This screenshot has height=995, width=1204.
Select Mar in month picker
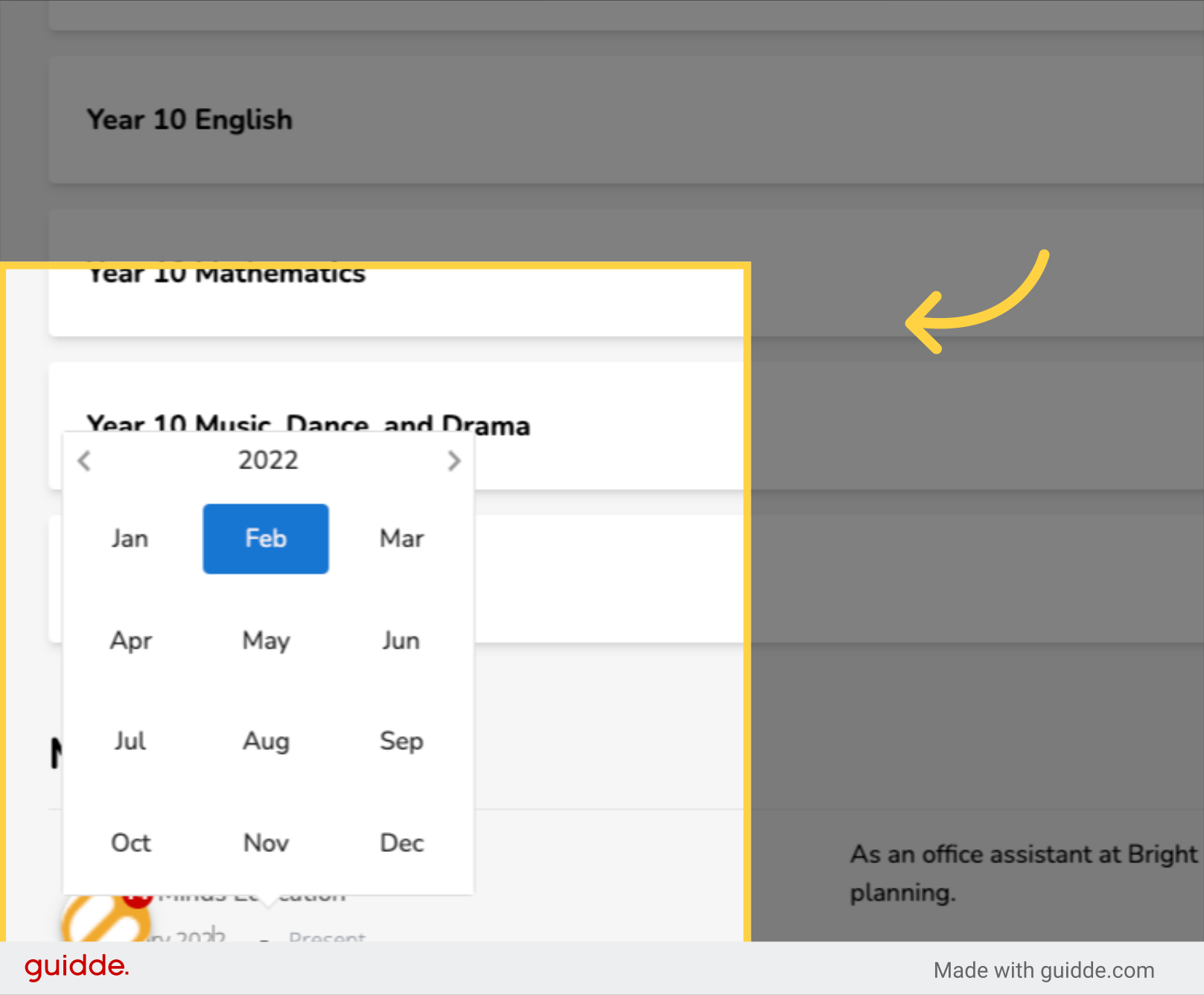[x=402, y=538]
